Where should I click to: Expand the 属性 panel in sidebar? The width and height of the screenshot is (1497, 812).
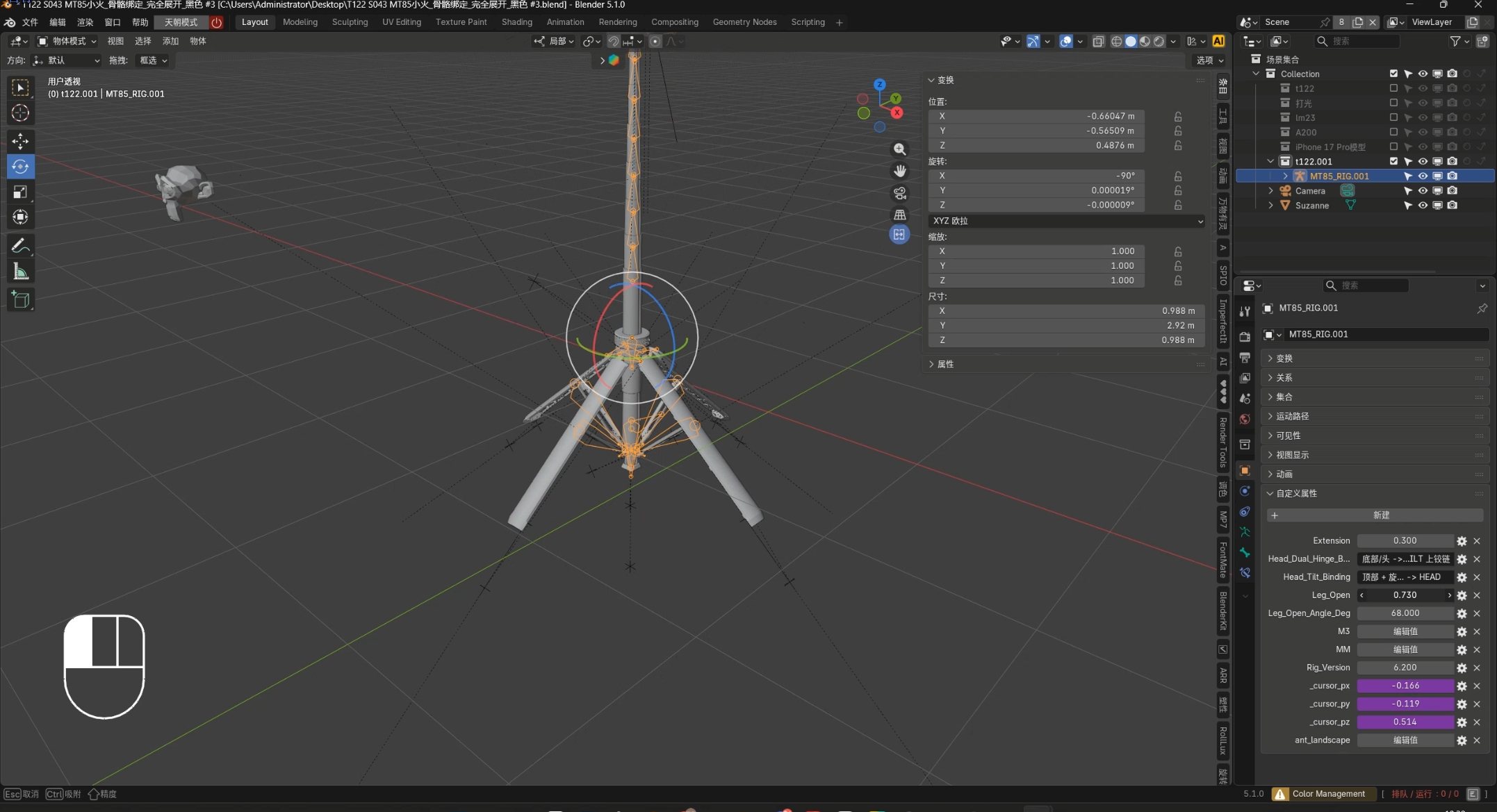tap(944, 365)
